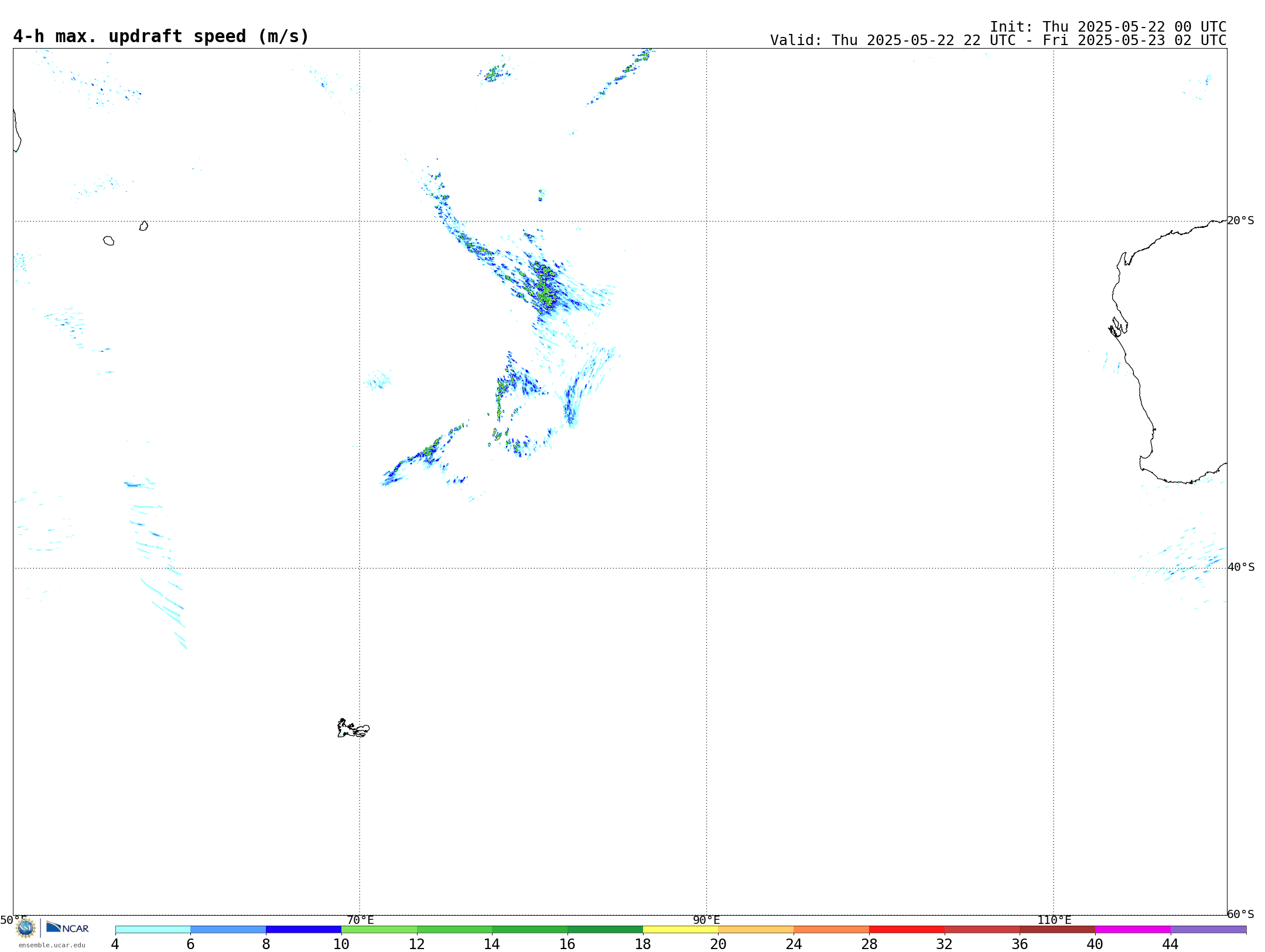Click the '4-h max. updraft speed (m/s)' title

coord(161,36)
